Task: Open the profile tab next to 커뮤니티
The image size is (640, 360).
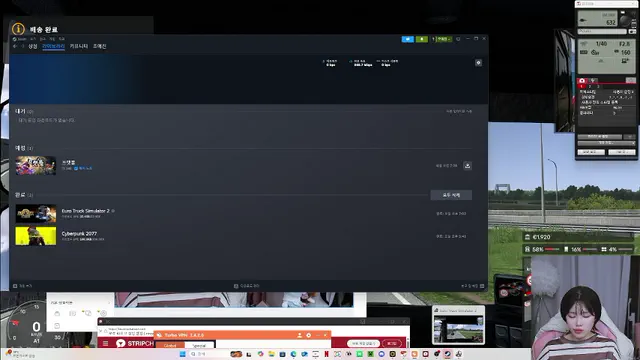Action: pos(100,47)
